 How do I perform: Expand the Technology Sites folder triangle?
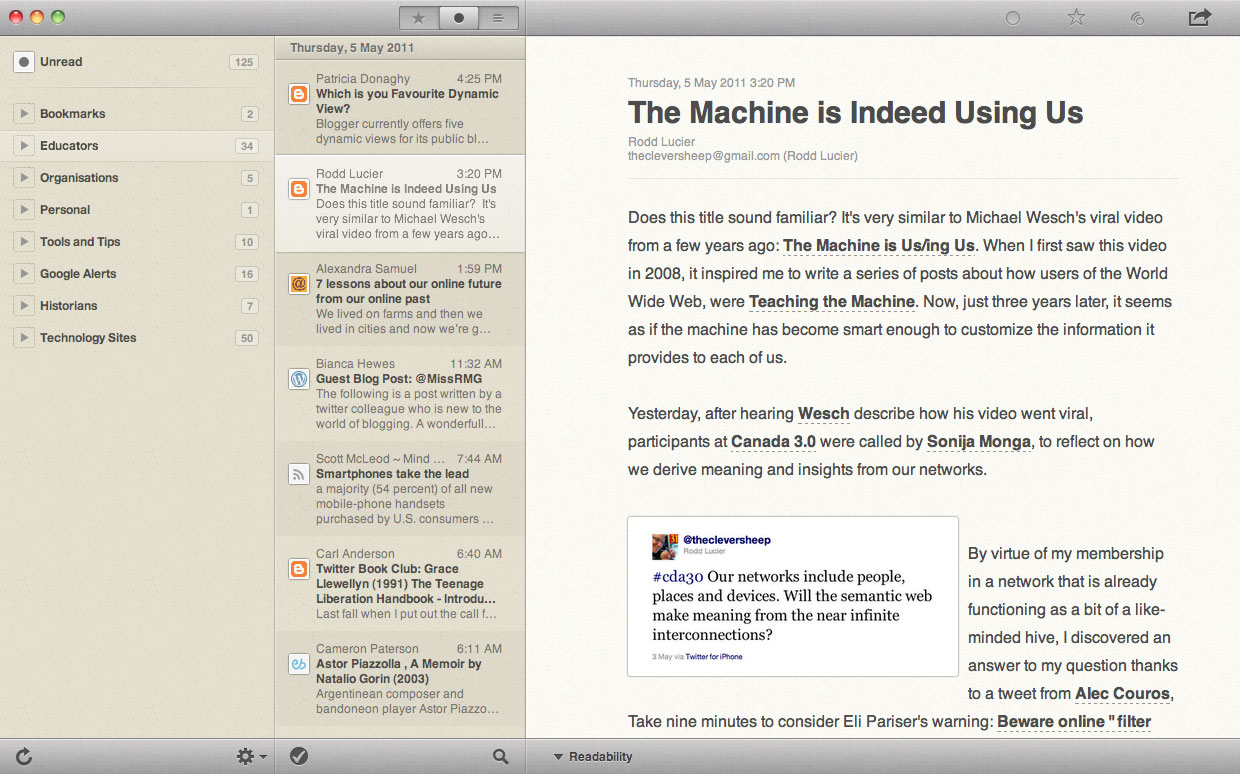coord(24,338)
